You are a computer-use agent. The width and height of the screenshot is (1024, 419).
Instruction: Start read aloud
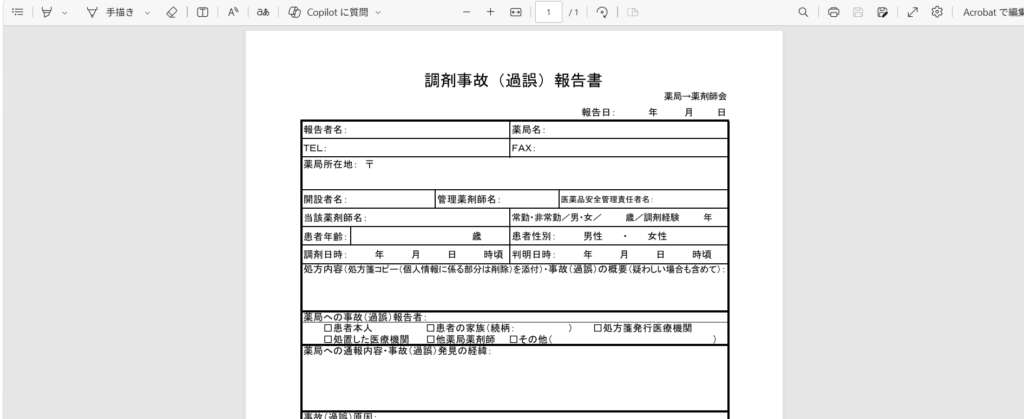click(x=233, y=12)
